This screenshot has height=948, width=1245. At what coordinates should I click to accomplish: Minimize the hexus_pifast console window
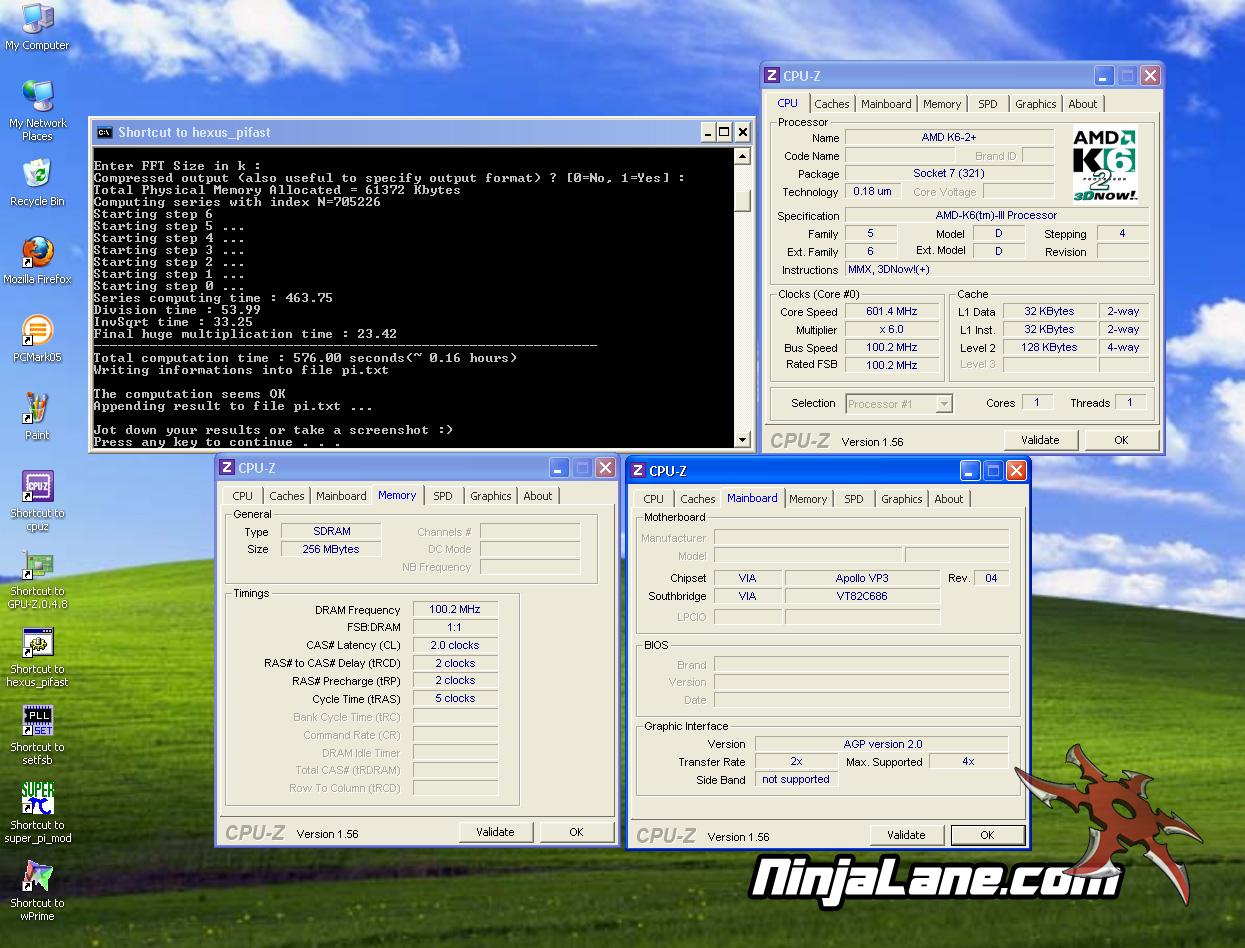[706, 132]
